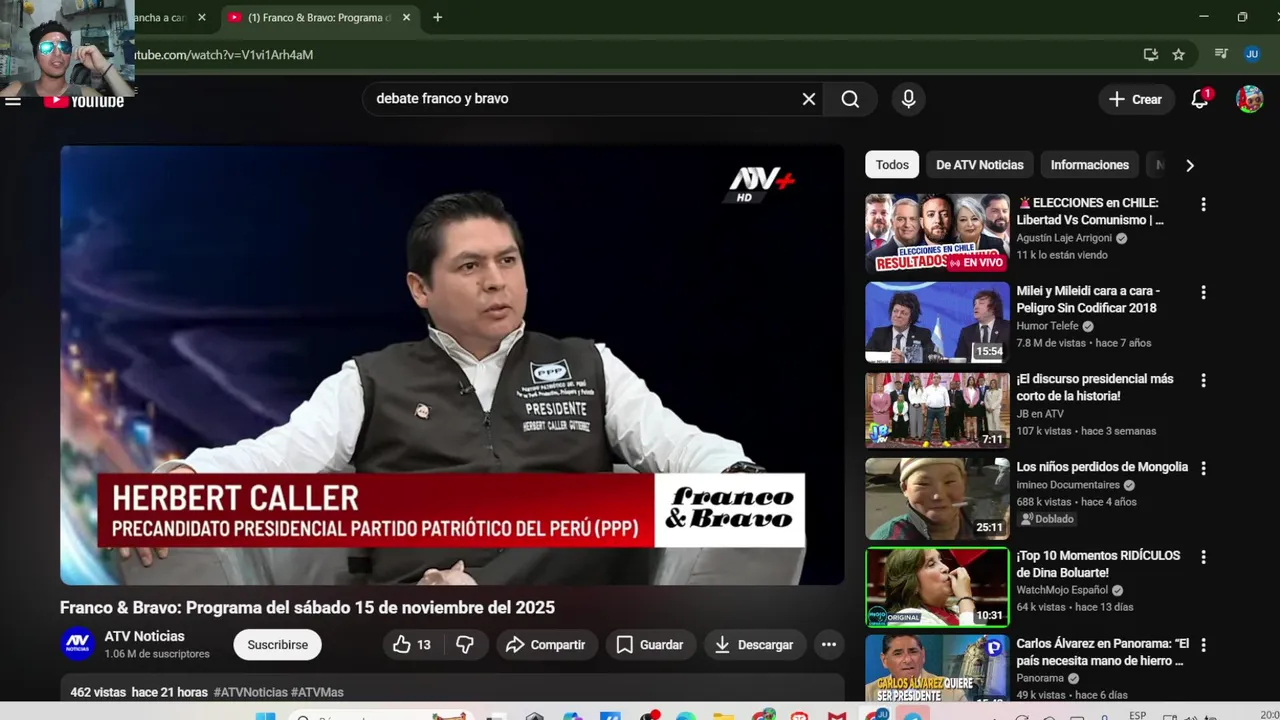
Task: Open the ATV Noticias channel avatar
Action: [x=78, y=644]
